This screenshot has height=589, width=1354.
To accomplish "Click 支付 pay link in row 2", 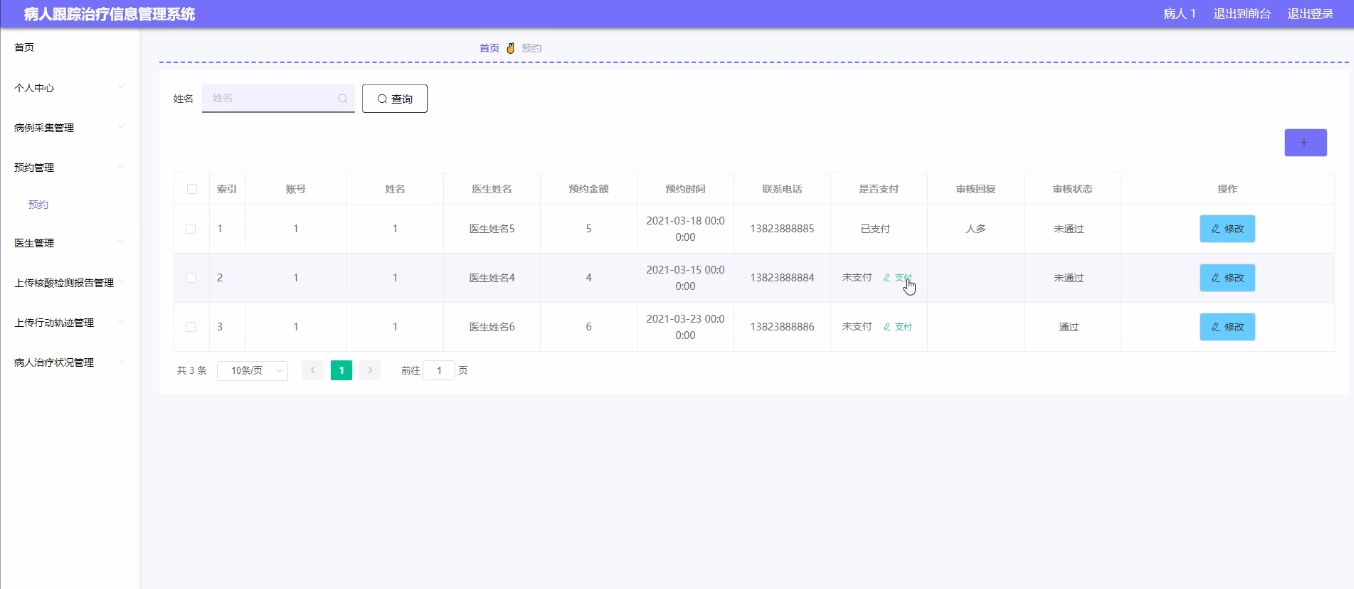I will (x=898, y=278).
